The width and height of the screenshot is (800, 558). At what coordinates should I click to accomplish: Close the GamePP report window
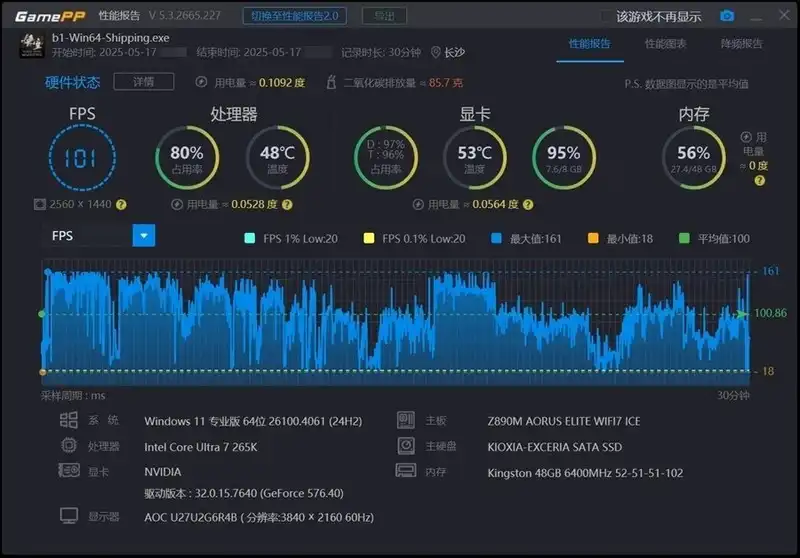pyautogui.click(x=784, y=15)
